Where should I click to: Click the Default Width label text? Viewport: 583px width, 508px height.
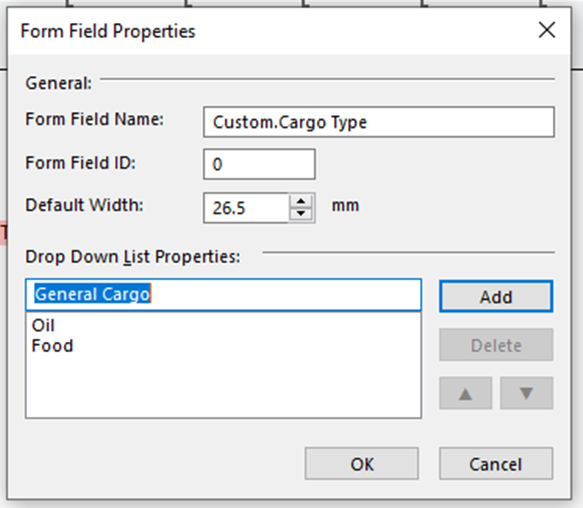84,205
